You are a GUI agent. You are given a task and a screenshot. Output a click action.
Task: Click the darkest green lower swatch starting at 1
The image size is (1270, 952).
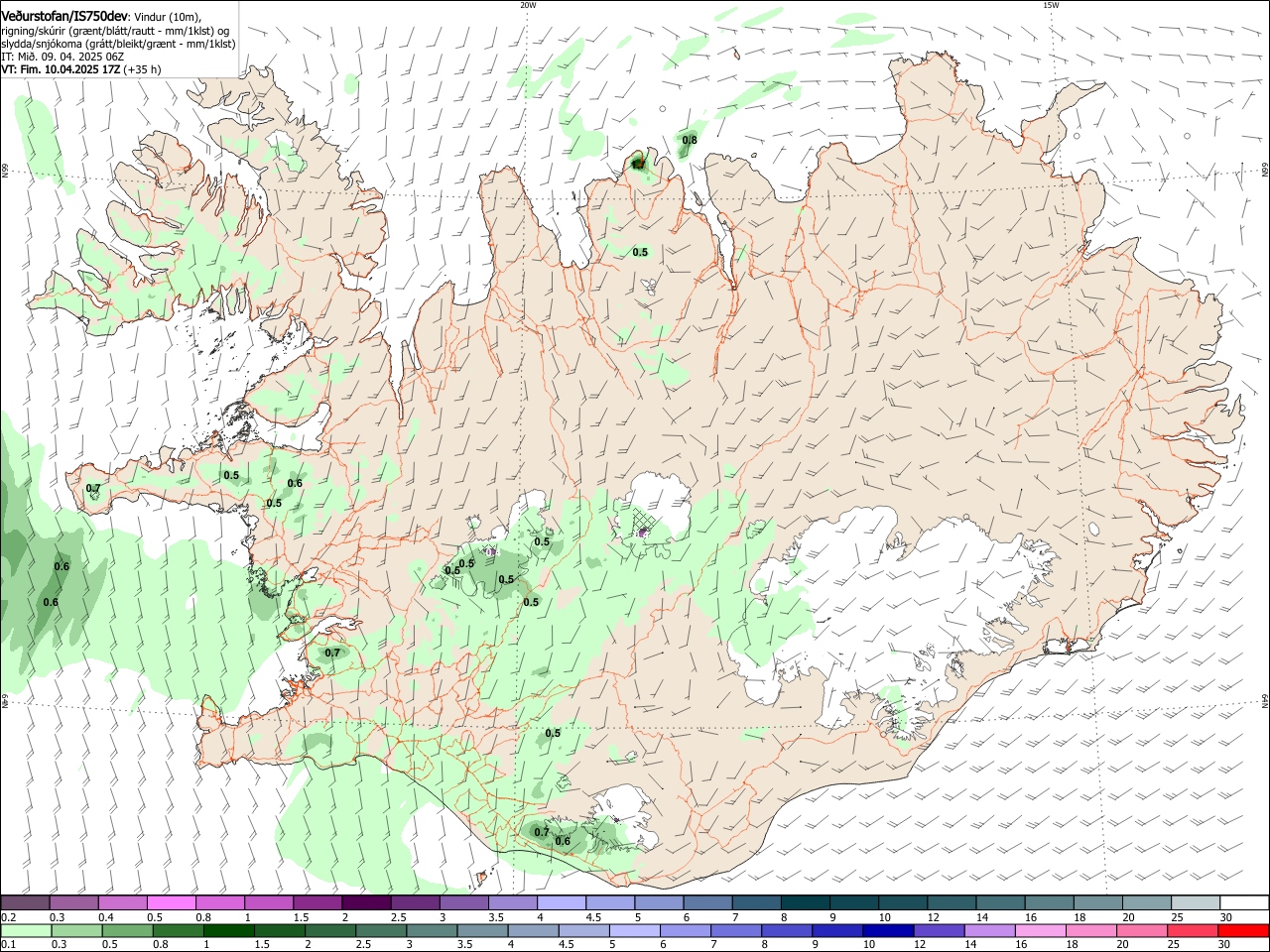coord(228,930)
